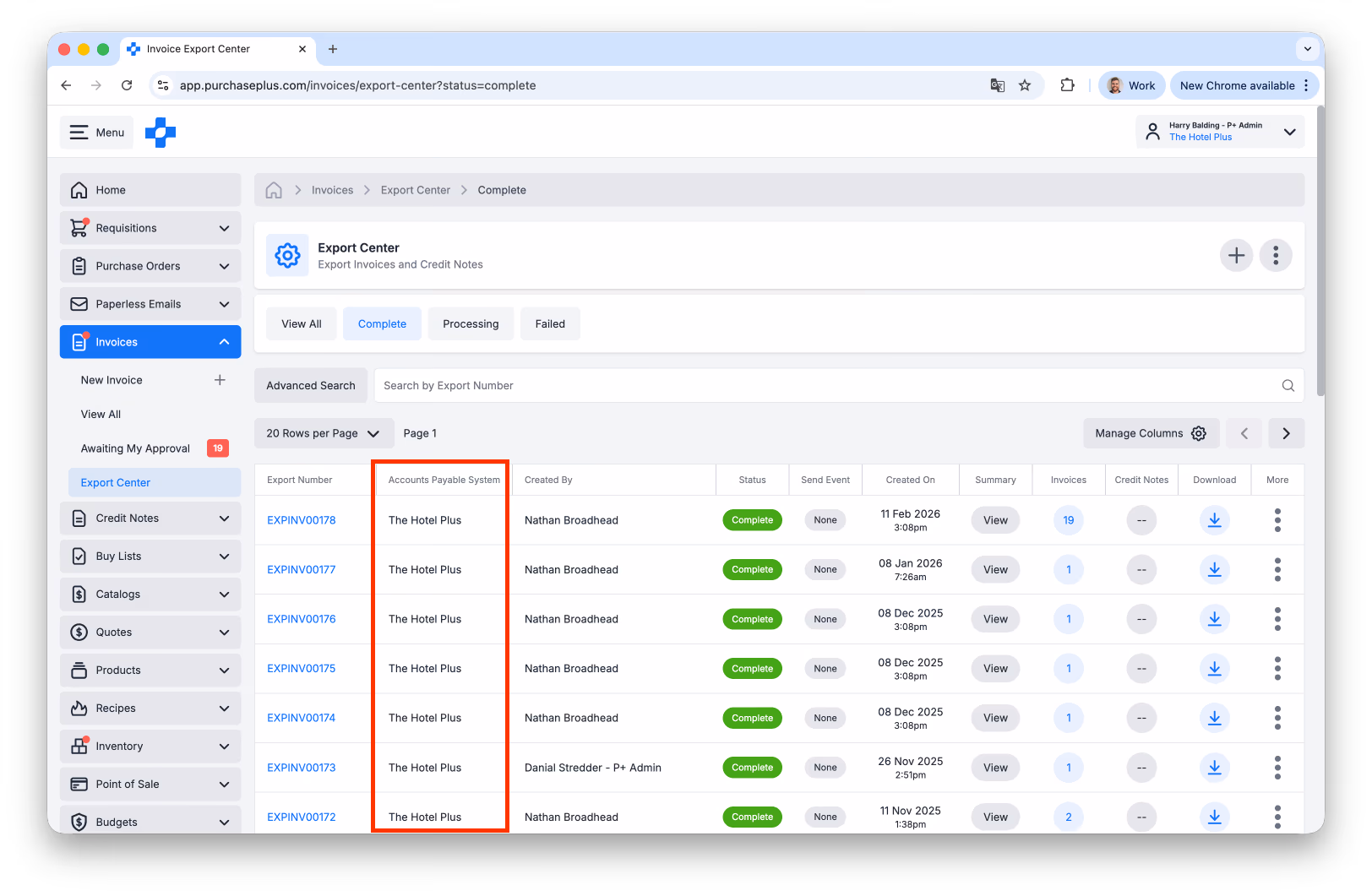View summary for EXPINV00175
The height and width of the screenshot is (896, 1372).
pyautogui.click(x=995, y=669)
